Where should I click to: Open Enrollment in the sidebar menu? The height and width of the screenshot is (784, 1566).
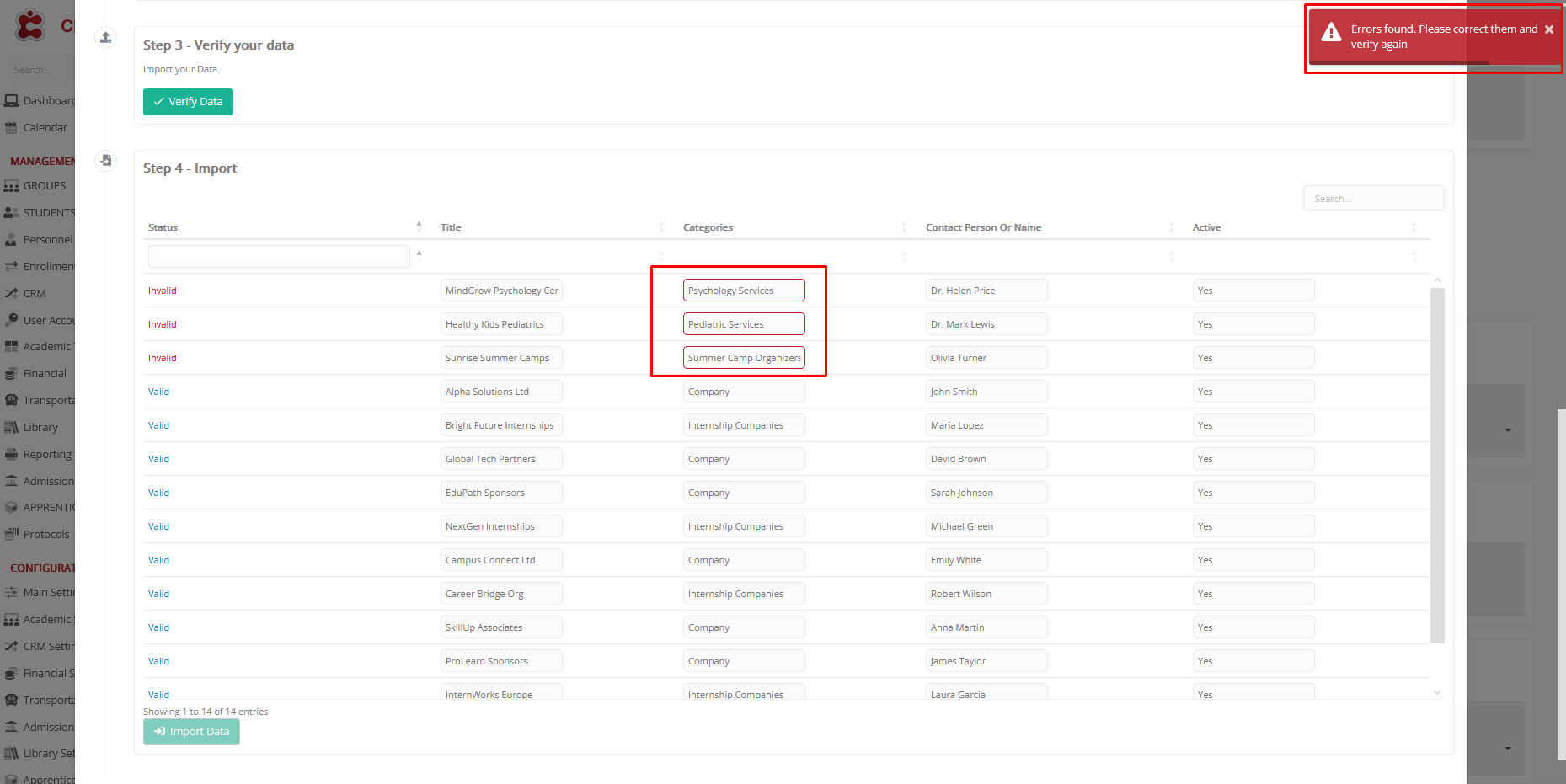[x=48, y=267]
